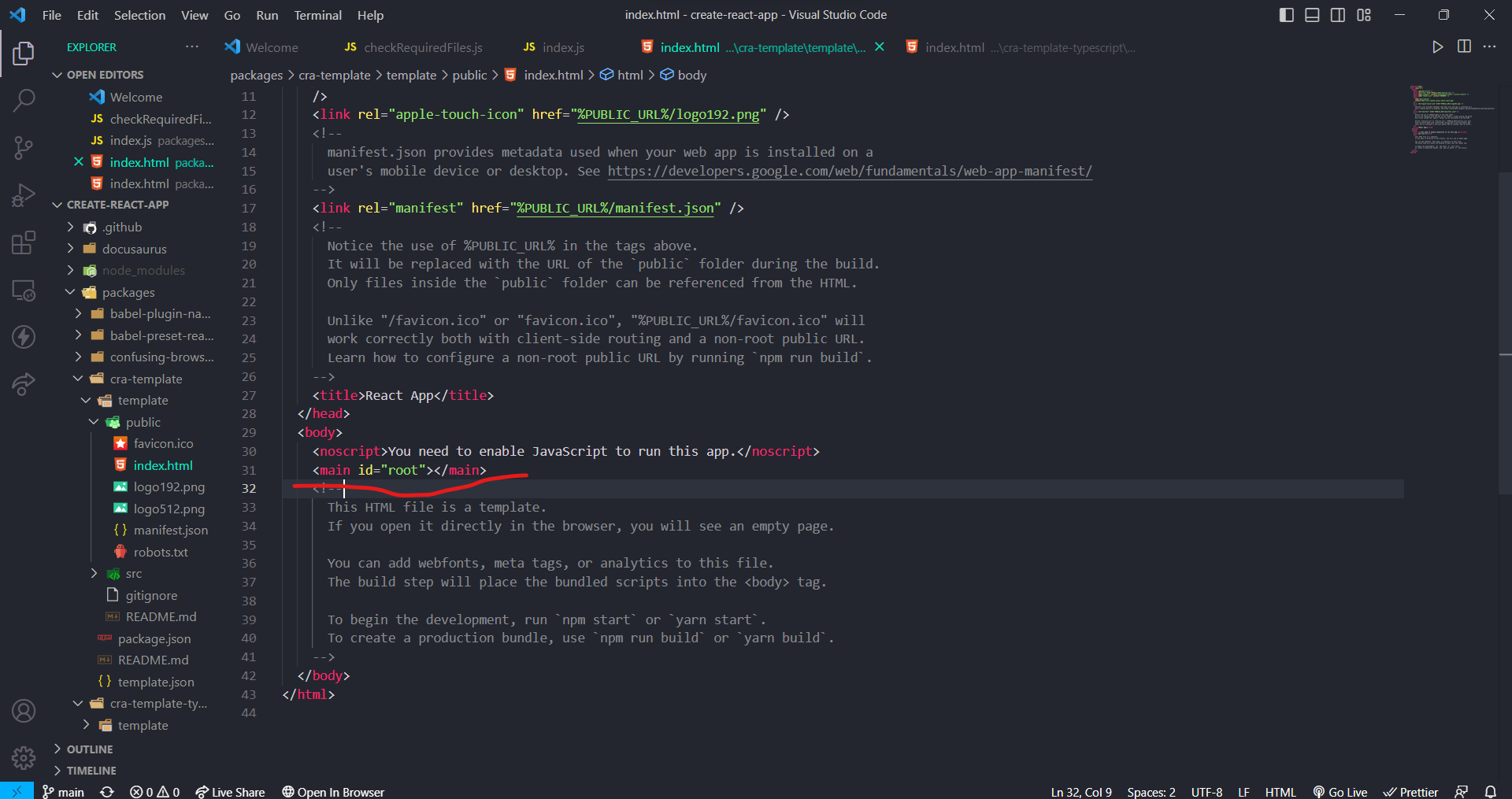Open the Source Control view

click(23, 147)
